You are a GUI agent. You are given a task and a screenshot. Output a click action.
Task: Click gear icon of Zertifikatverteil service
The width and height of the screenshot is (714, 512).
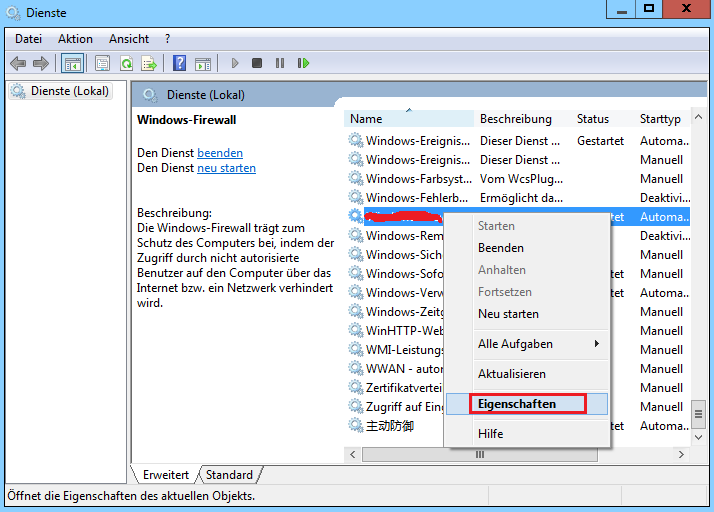tap(356, 387)
